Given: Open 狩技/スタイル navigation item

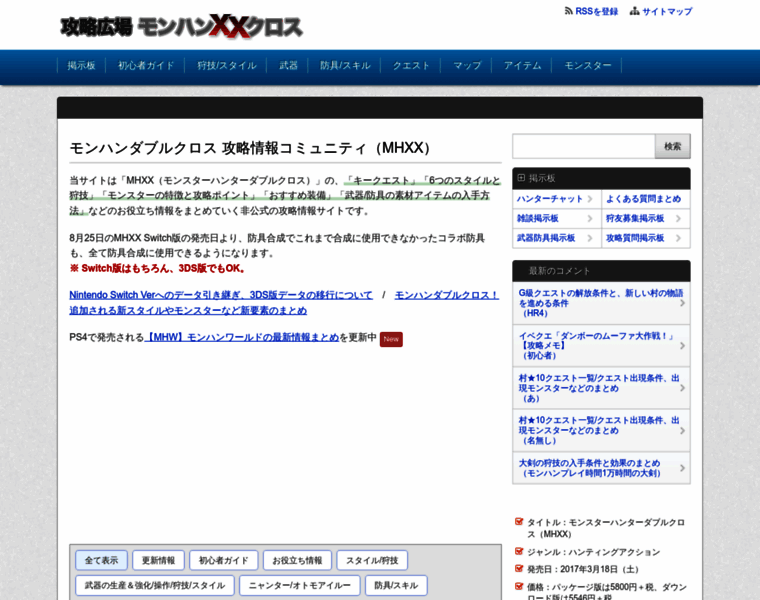Looking at the screenshot, I should pyautogui.click(x=226, y=65).
